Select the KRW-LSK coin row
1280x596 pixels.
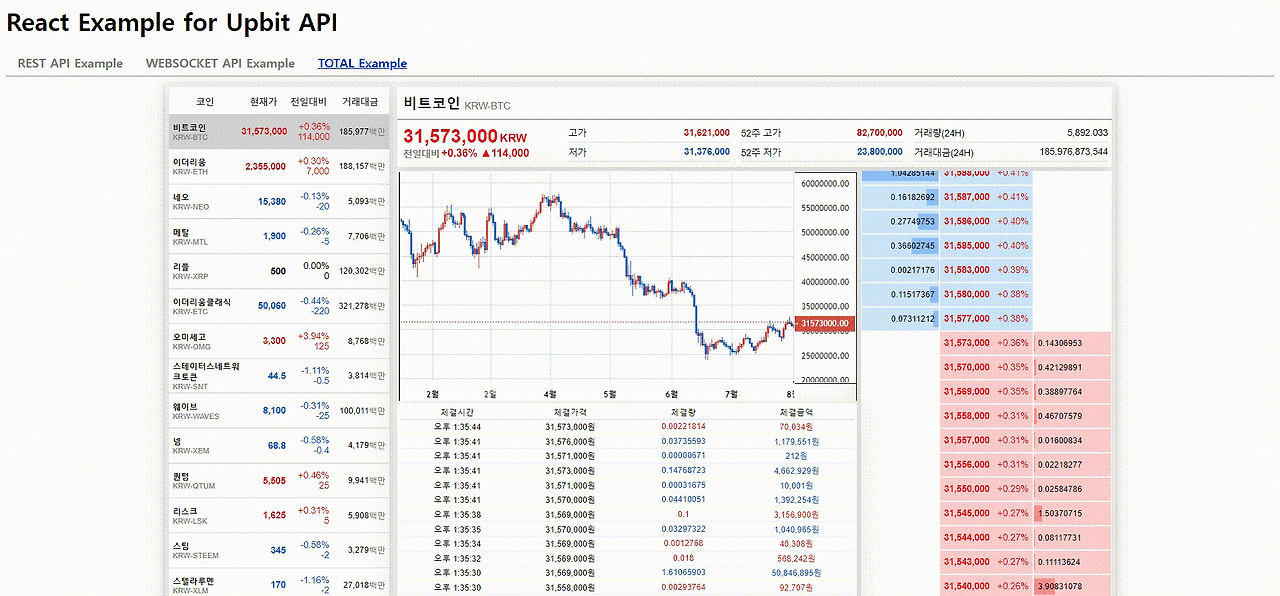click(279, 516)
